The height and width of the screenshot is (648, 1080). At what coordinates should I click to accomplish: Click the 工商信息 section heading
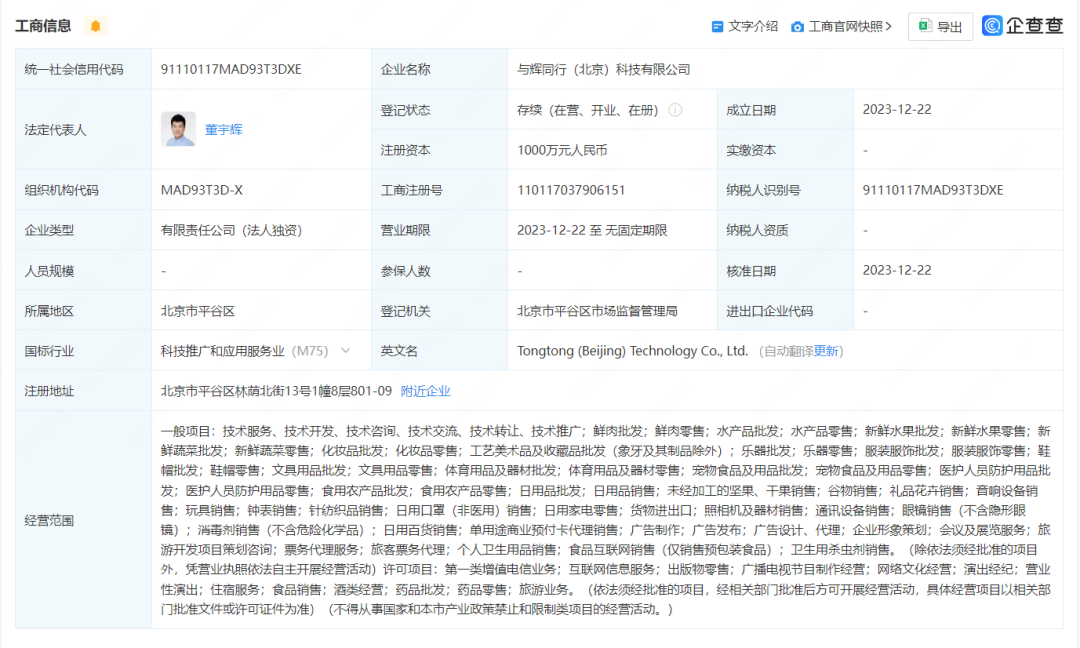coord(43,26)
